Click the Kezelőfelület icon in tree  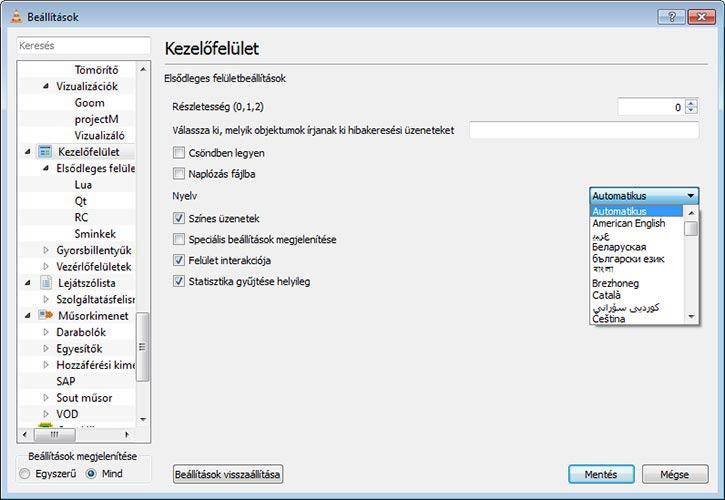pyautogui.click(x=44, y=152)
